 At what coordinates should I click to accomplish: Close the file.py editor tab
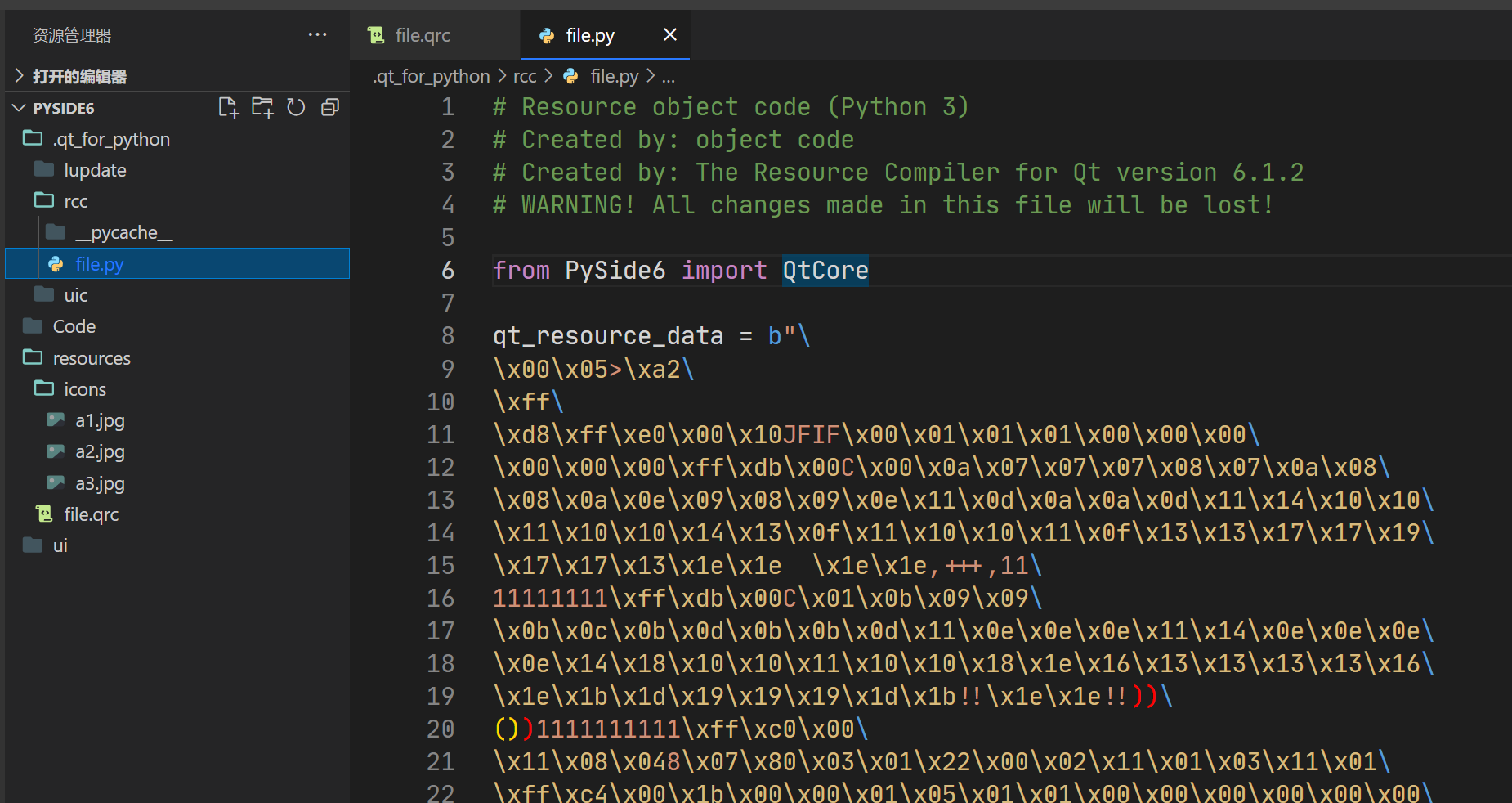670,34
